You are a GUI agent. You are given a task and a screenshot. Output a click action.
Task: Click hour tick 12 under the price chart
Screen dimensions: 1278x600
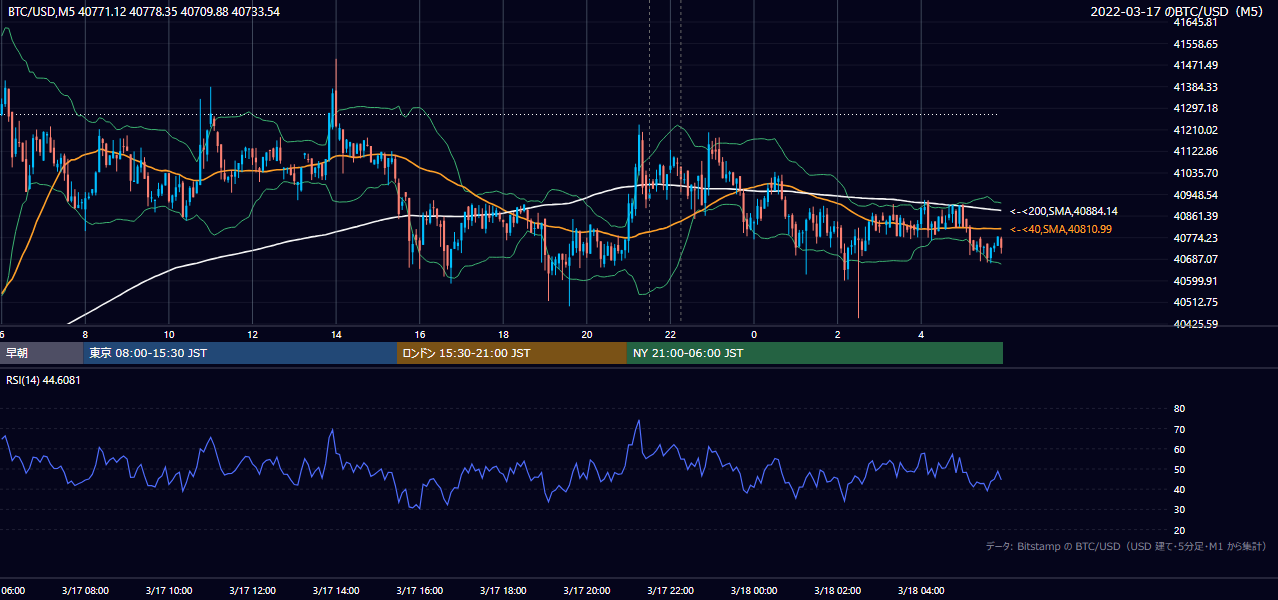pos(252,334)
